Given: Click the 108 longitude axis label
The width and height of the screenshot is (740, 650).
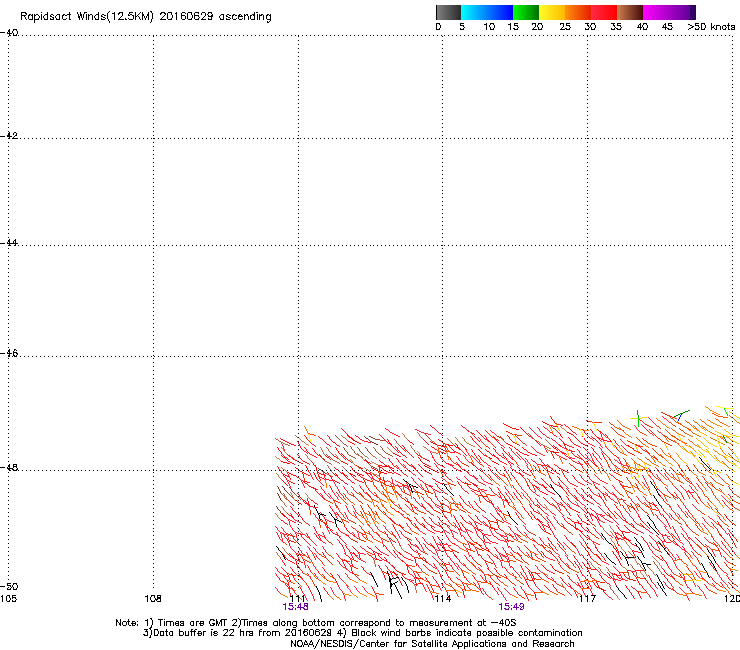Looking at the screenshot, I should tap(153, 599).
